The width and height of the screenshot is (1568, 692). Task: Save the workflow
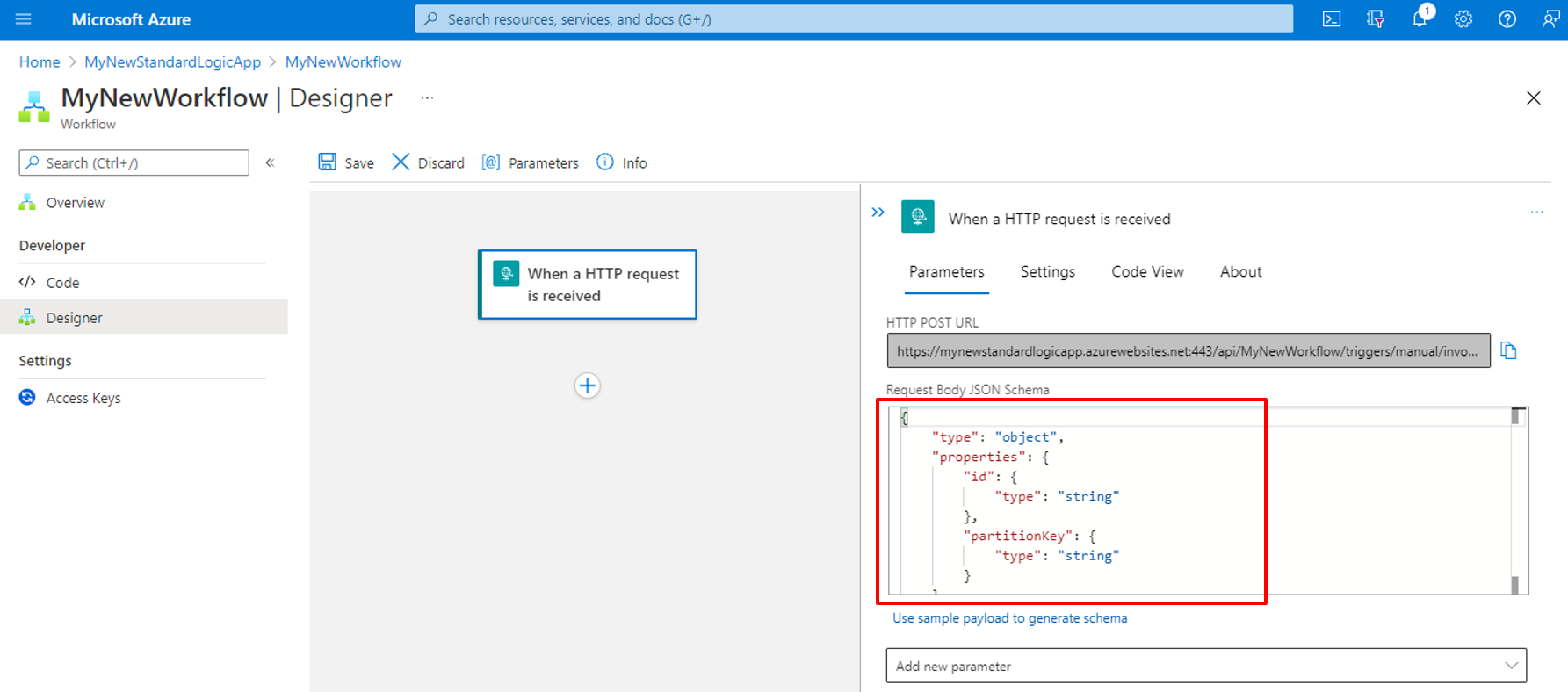point(346,162)
